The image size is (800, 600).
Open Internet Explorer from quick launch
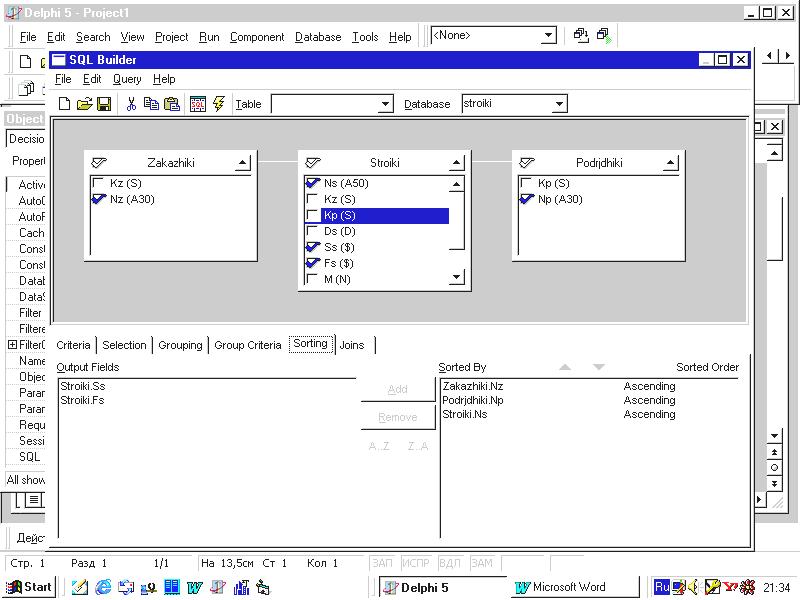coord(103,587)
